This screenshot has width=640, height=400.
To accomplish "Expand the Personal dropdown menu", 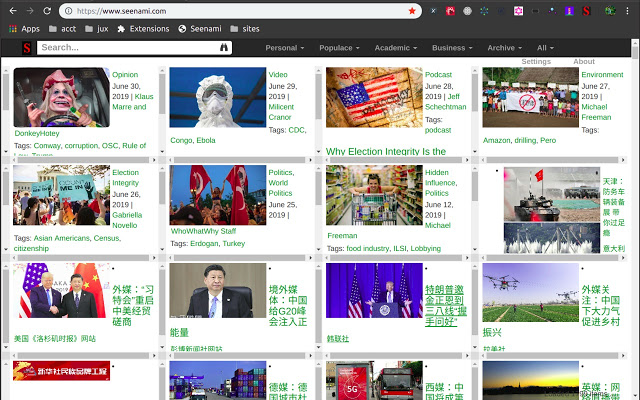I will (x=285, y=48).
